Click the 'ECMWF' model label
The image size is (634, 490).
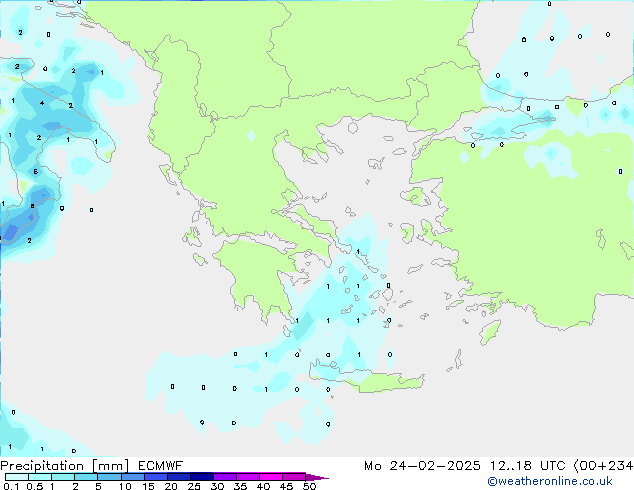(x=161, y=466)
